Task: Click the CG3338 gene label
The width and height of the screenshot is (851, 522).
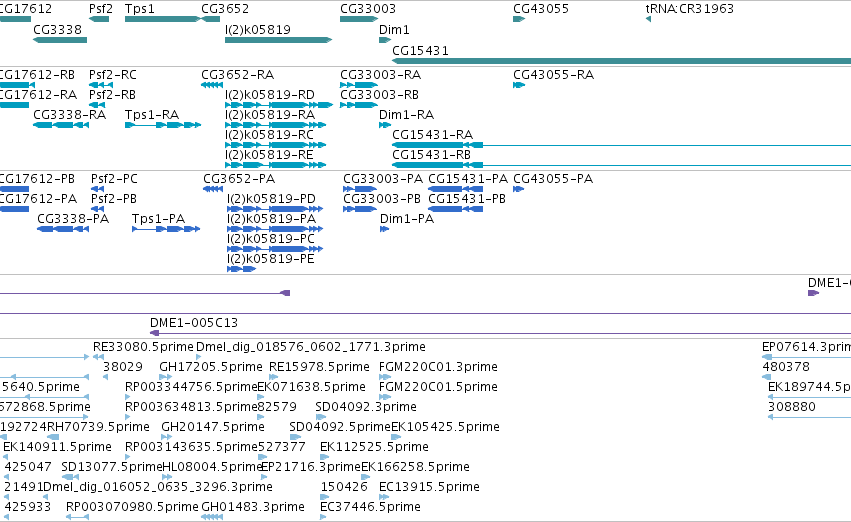Action: pos(58,29)
